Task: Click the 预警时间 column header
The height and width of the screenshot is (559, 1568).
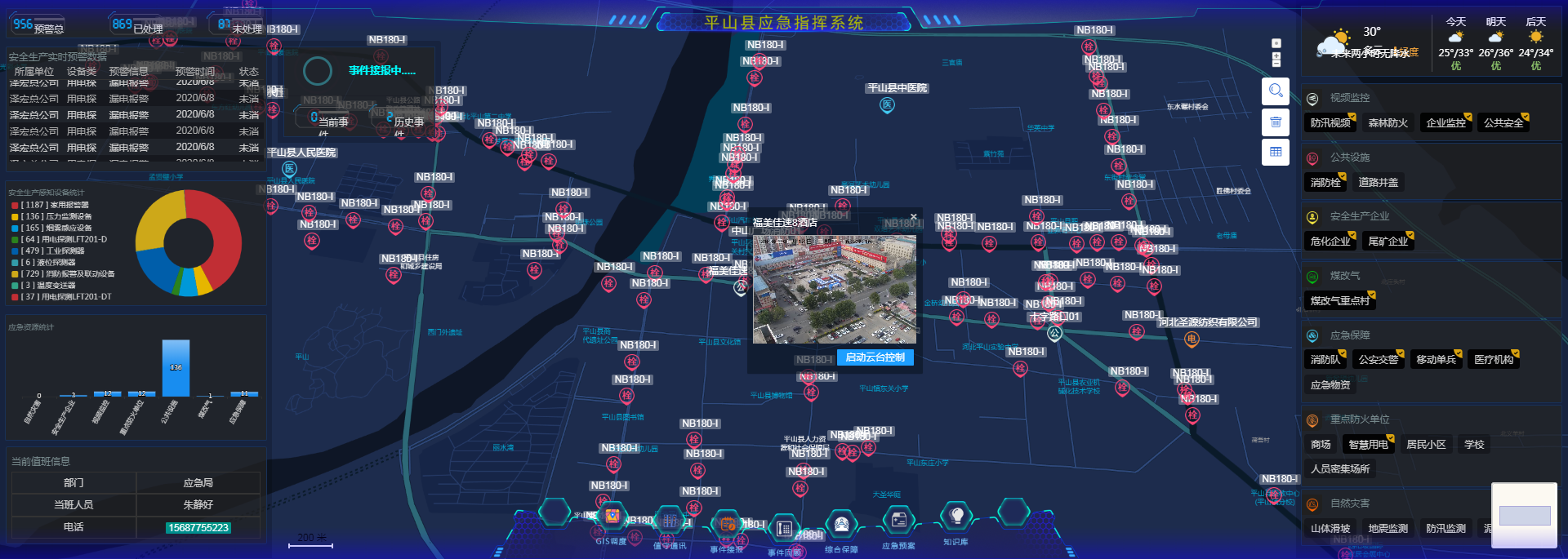Action: (194, 72)
